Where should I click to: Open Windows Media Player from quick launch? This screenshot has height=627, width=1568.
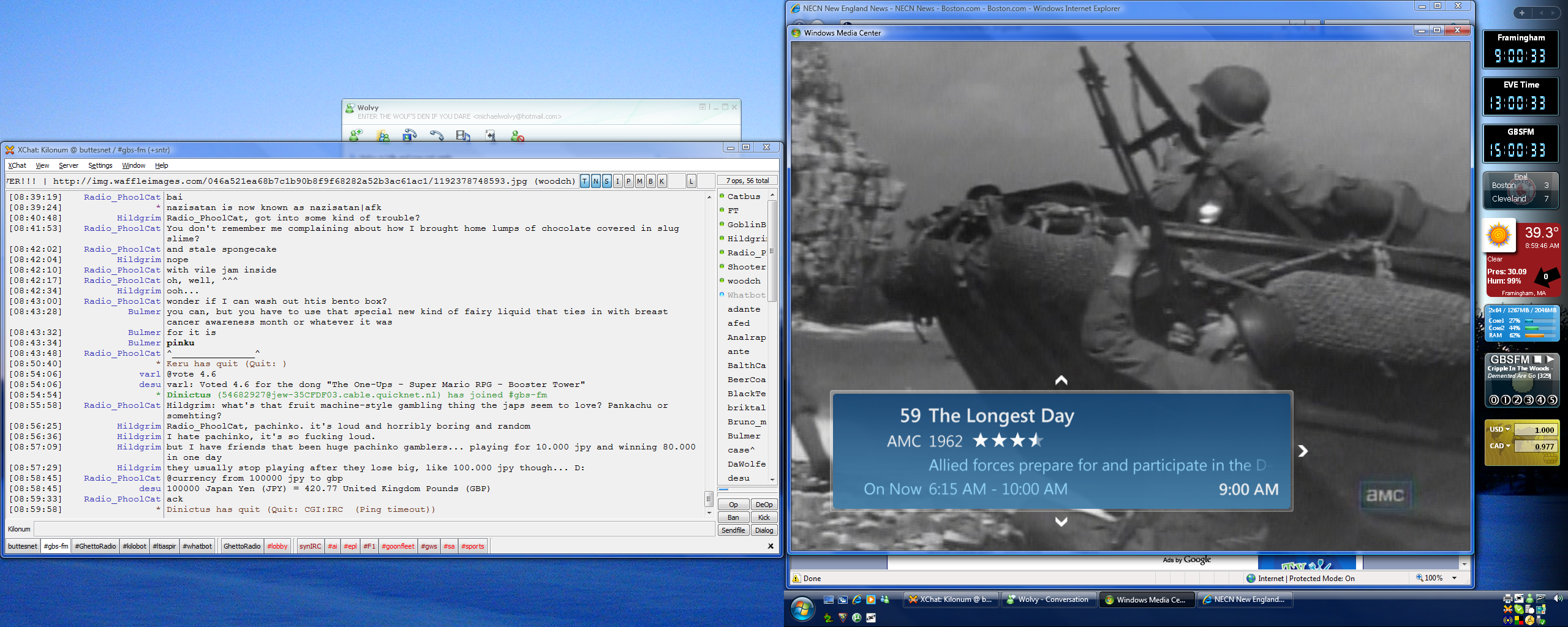pos(870,599)
